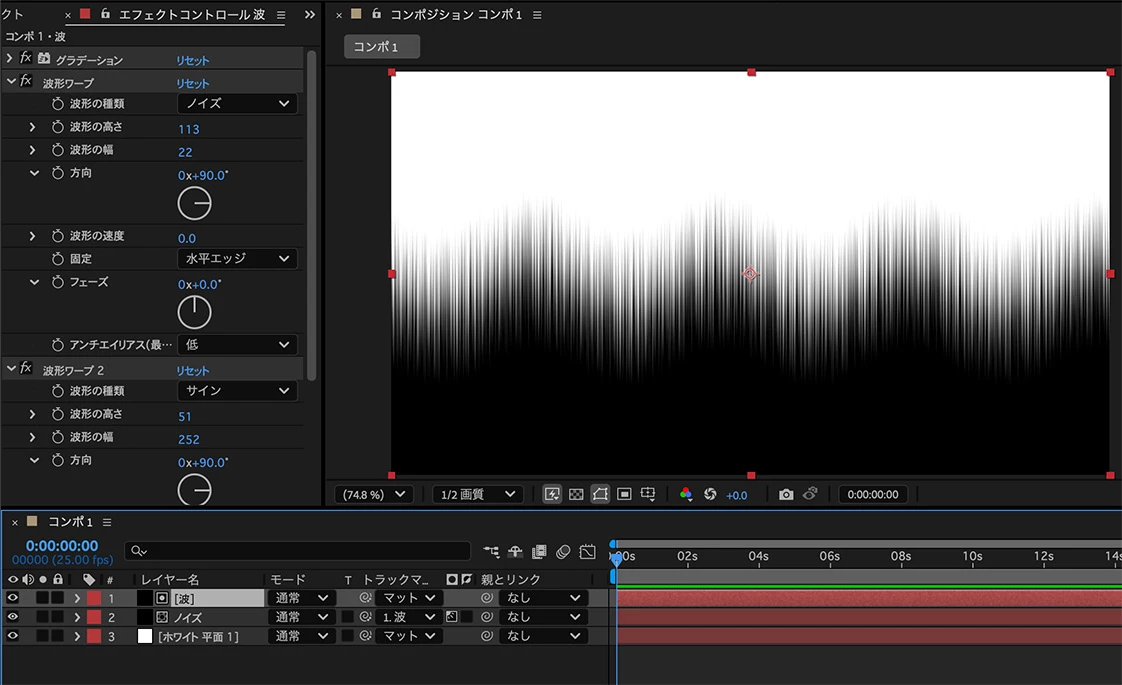Take a snapshot with the camera icon
The width and height of the screenshot is (1122, 685).
(786, 494)
